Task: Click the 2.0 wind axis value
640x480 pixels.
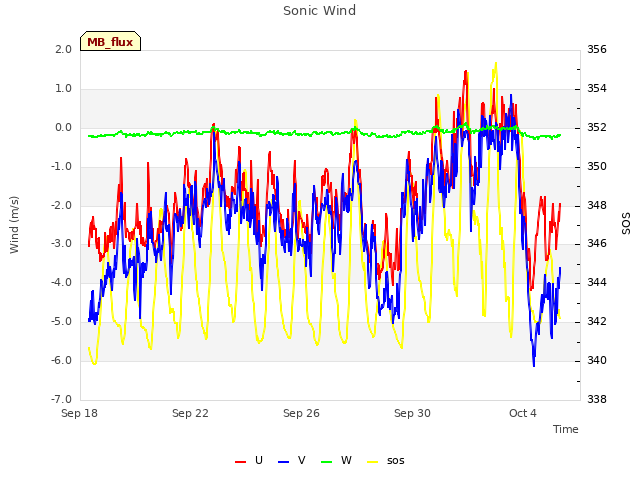Action: click(x=64, y=49)
